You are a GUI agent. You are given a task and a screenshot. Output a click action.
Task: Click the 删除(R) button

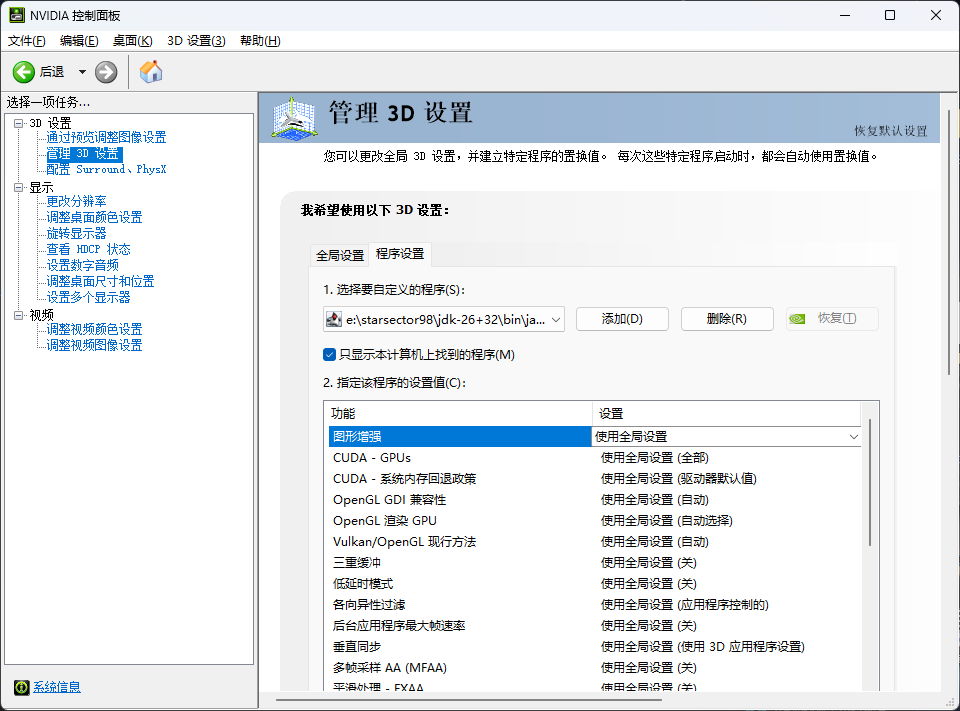(727, 319)
